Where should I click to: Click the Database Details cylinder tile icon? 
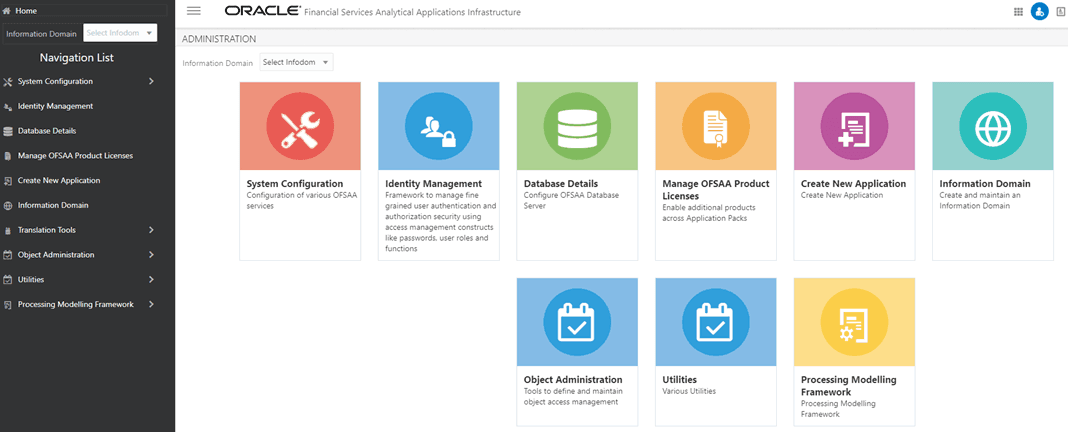(x=577, y=126)
